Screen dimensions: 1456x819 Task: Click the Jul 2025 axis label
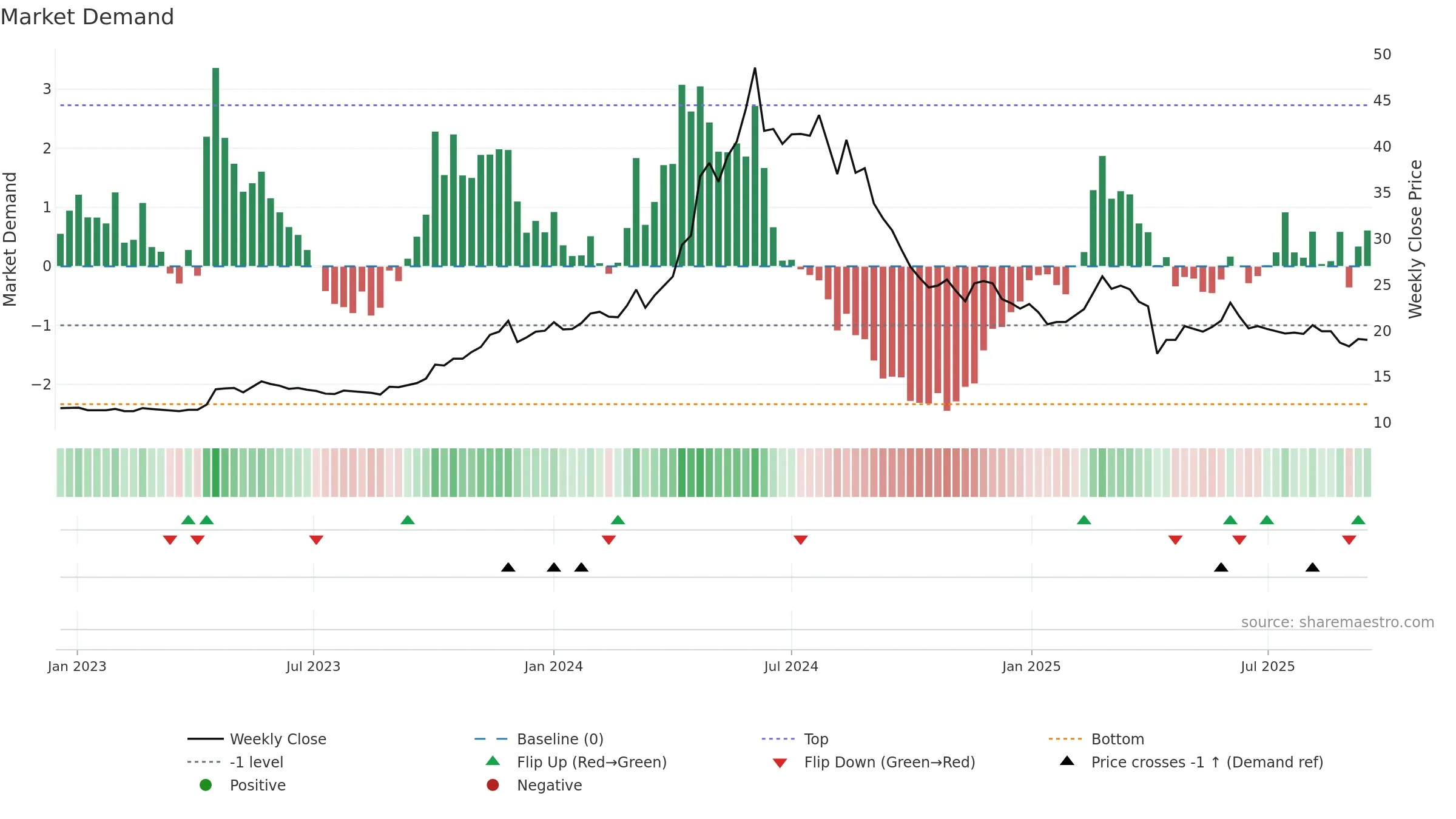pos(1268,667)
